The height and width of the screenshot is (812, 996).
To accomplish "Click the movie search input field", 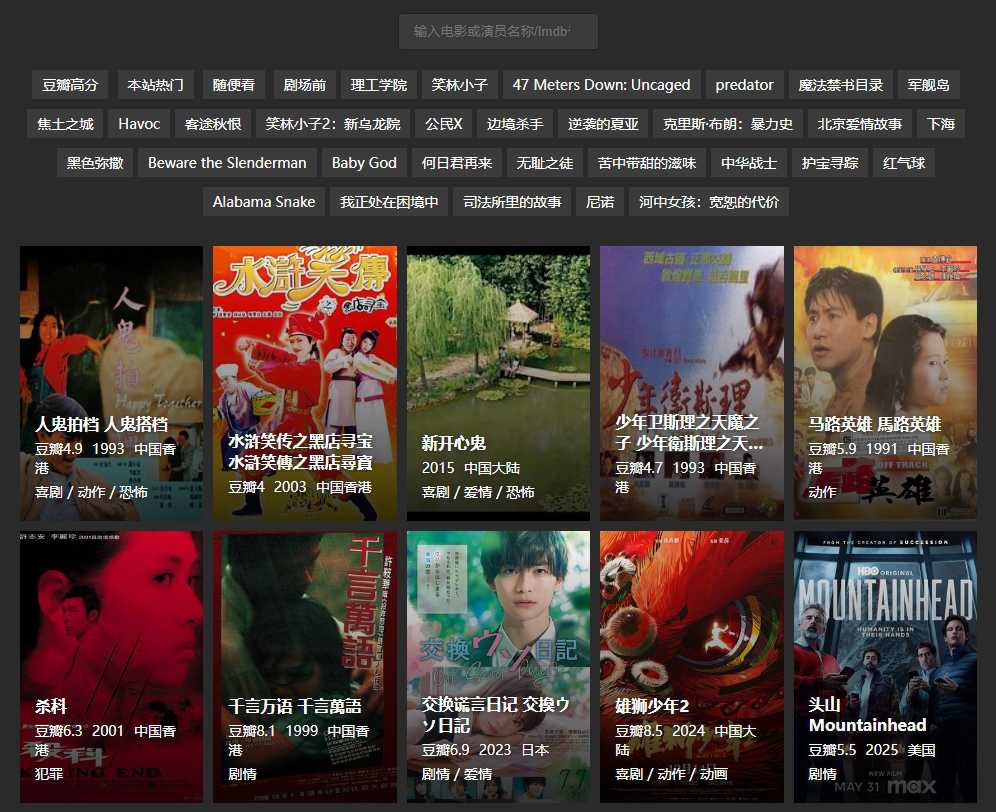I will (x=497, y=31).
